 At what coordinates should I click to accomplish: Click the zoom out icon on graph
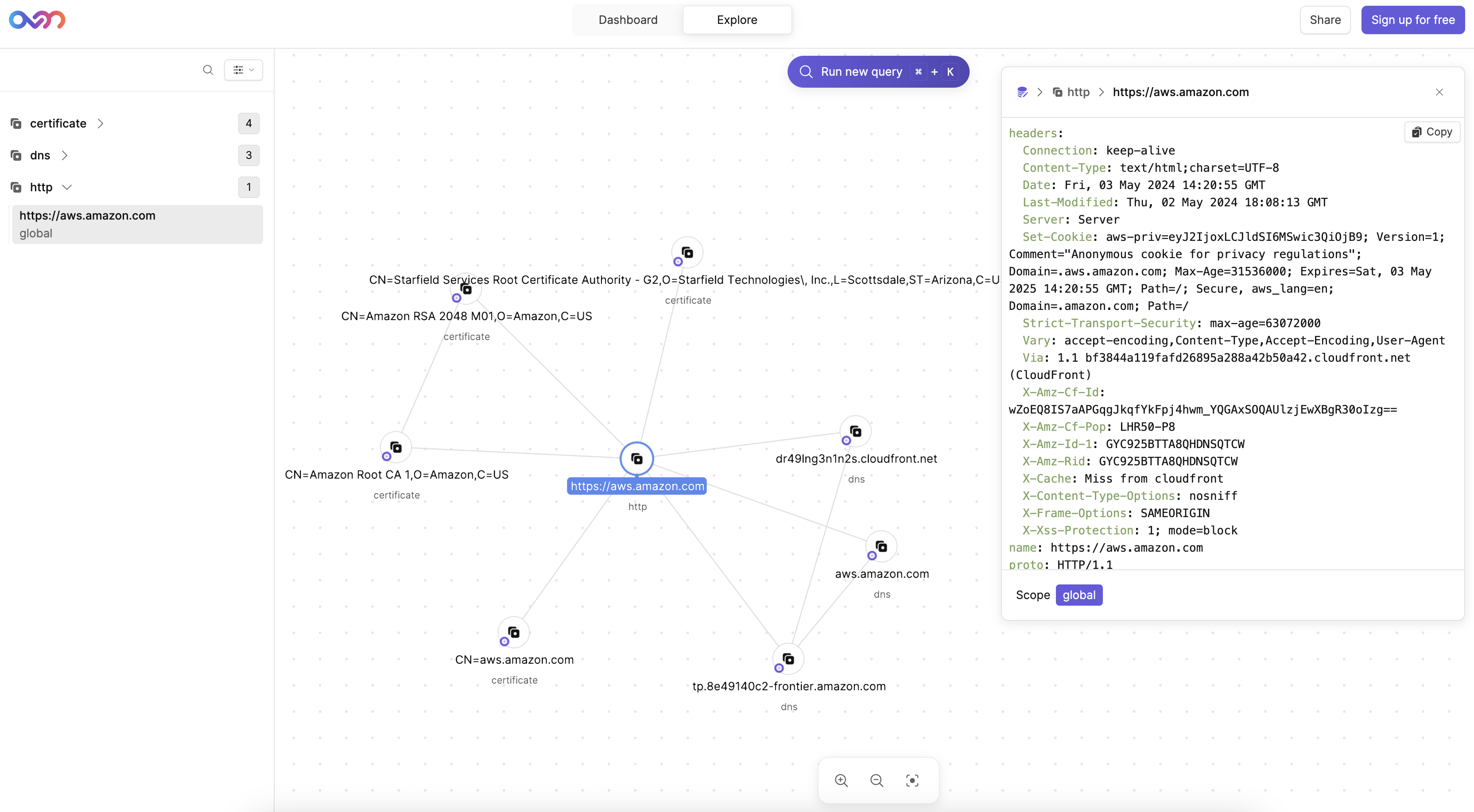tap(877, 781)
